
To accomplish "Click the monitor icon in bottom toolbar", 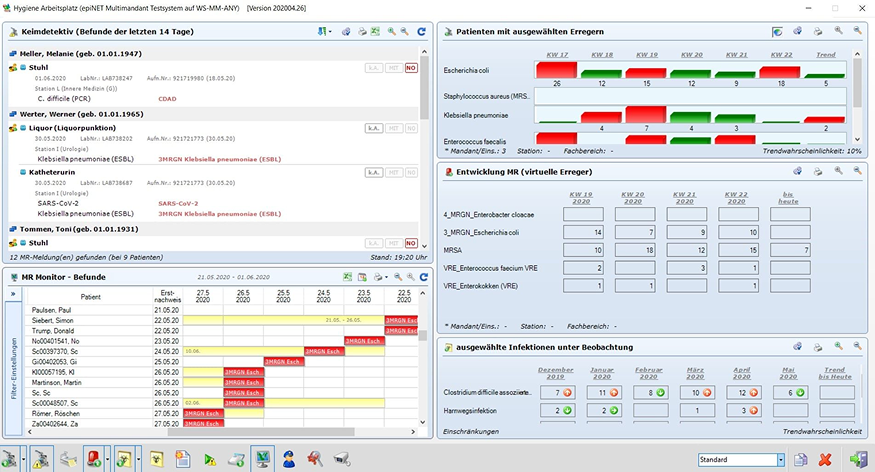I will pyautogui.click(x=263, y=458).
